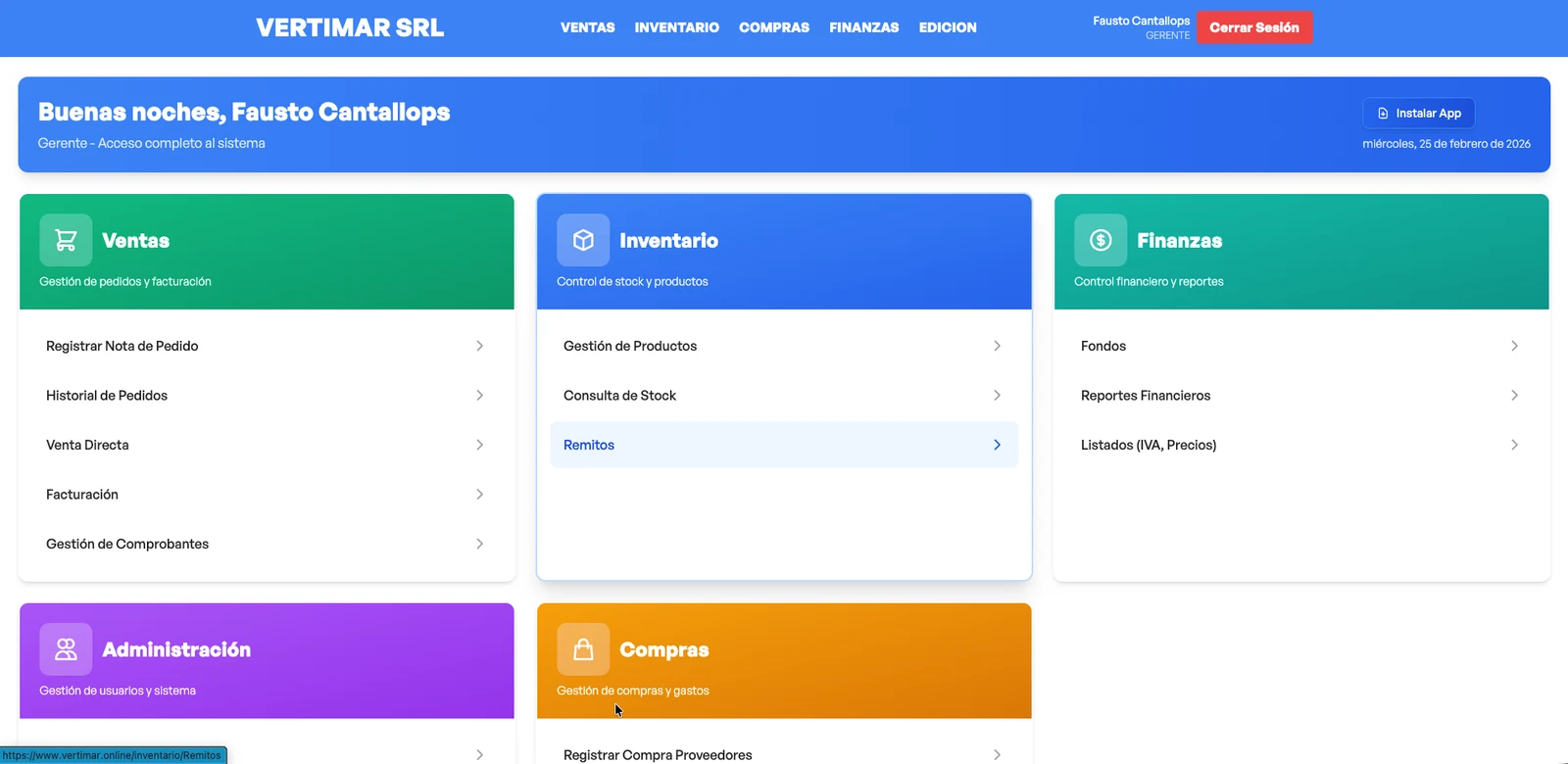
Task: Select Consulta de Stock
Action: coord(784,396)
